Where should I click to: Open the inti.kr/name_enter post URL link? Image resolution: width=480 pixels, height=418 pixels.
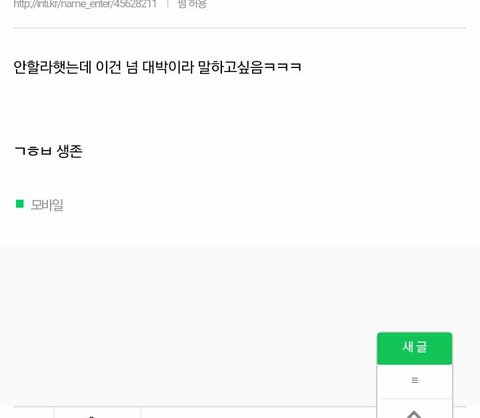click(85, 4)
